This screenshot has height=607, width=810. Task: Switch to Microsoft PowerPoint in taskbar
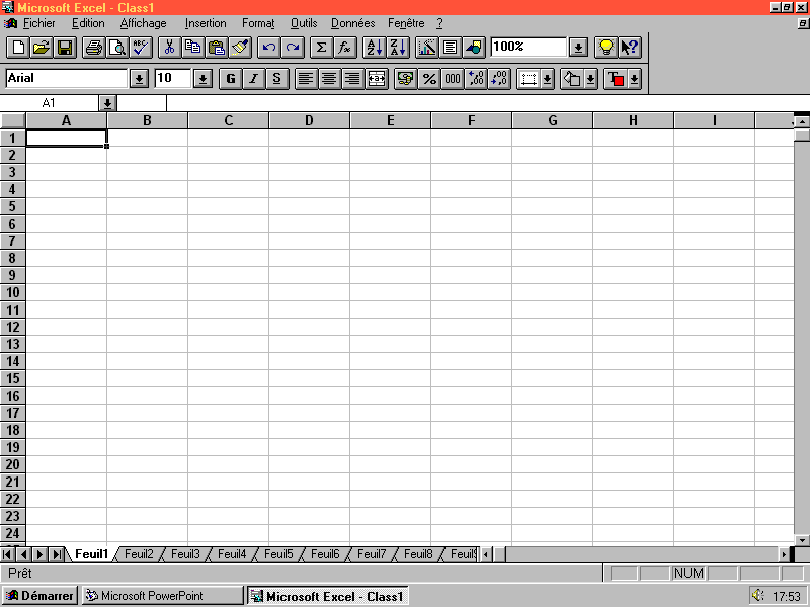[162, 596]
